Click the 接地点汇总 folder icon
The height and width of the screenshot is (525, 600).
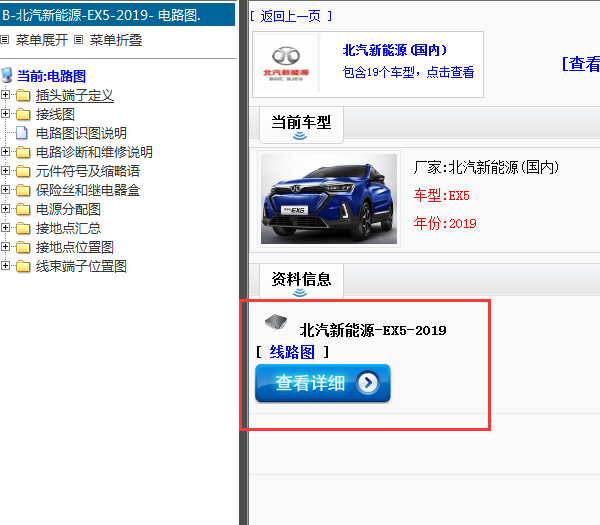click(23, 228)
